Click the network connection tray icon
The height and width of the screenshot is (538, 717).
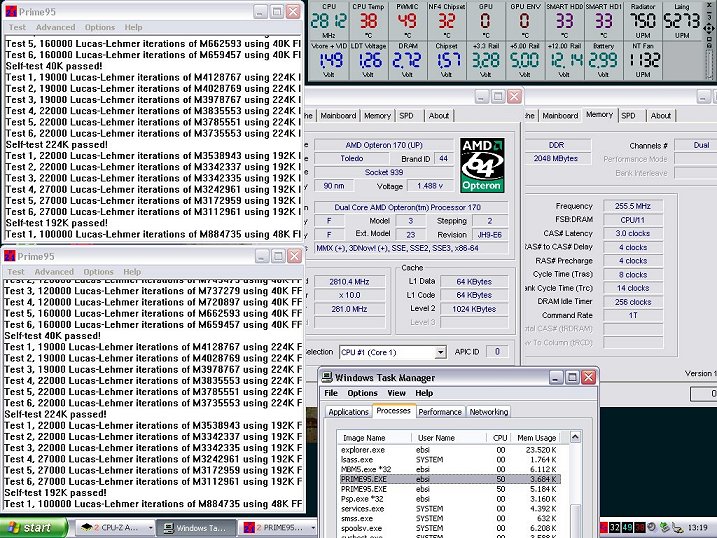[x=677, y=528]
